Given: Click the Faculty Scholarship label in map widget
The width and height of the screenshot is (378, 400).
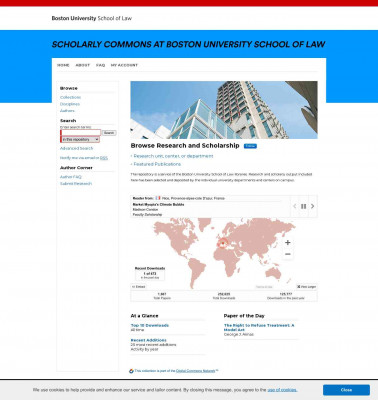Looking at the screenshot, I should click(147, 215).
